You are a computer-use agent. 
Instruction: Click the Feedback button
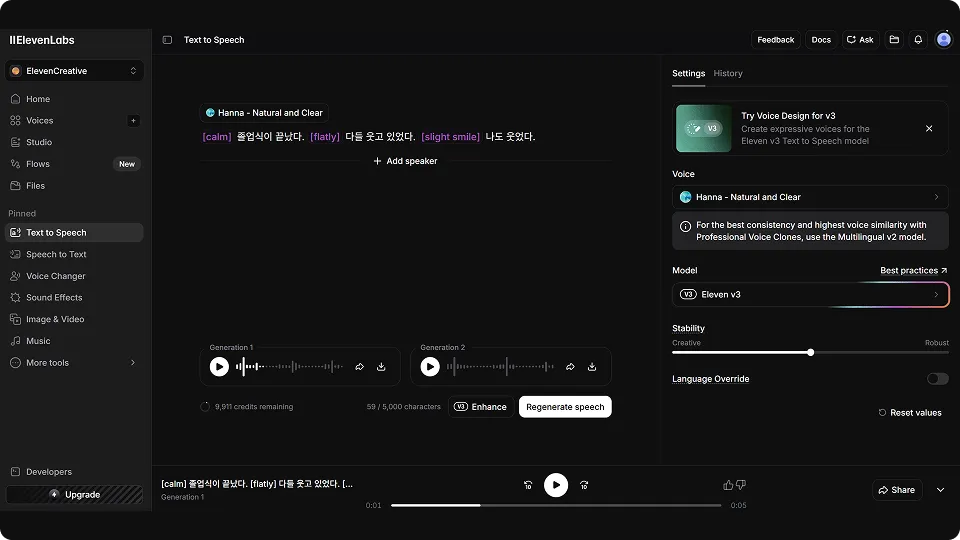tap(775, 40)
